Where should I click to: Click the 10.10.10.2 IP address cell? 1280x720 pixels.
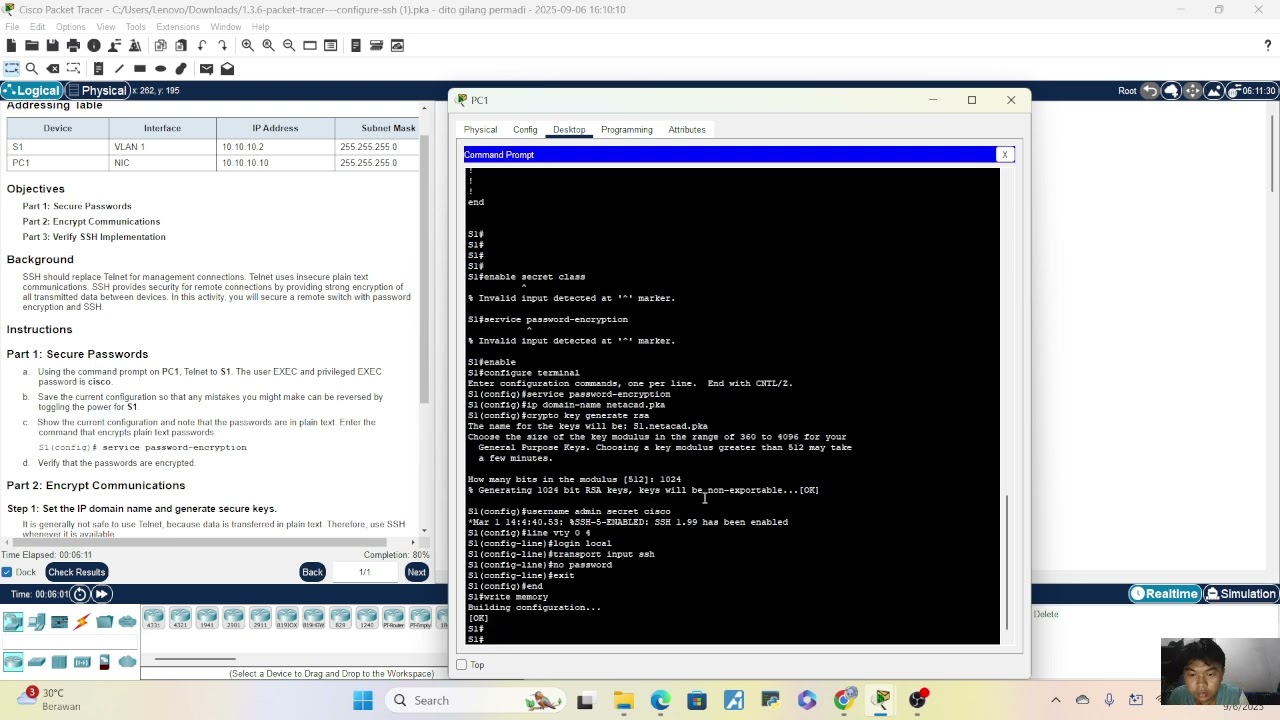pyautogui.click(x=275, y=146)
